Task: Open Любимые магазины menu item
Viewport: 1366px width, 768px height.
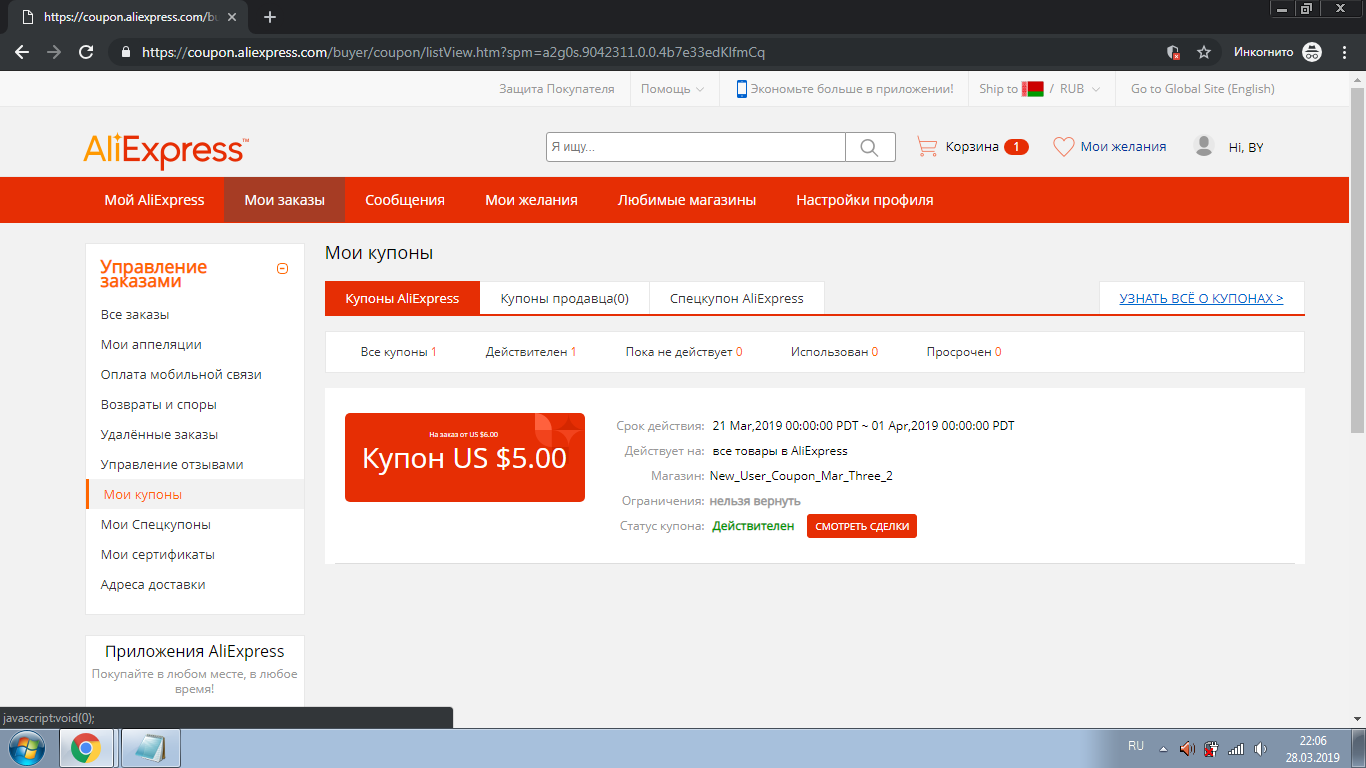Action: pos(687,200)
